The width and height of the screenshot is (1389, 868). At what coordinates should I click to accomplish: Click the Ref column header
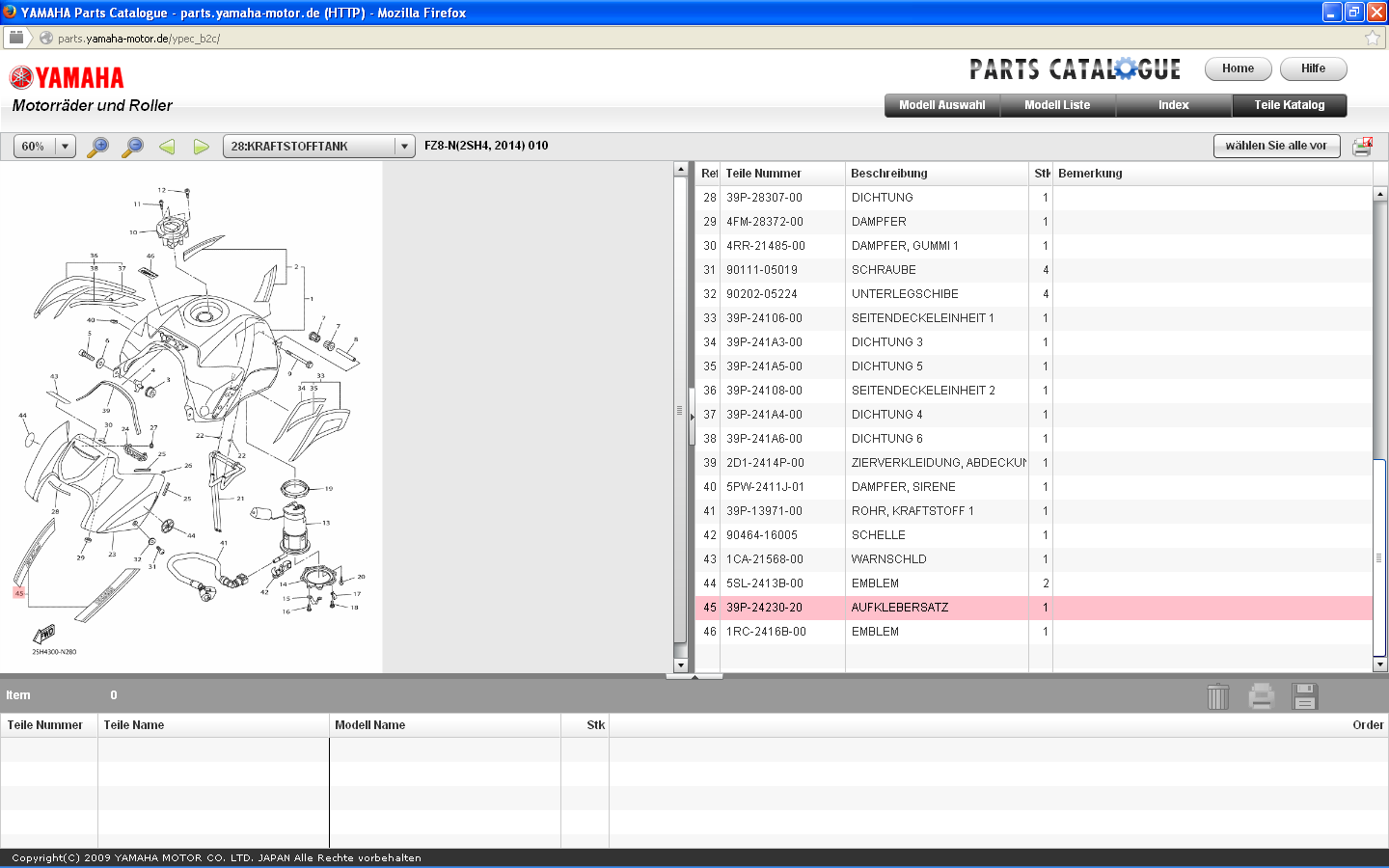(x=708, y=174)
